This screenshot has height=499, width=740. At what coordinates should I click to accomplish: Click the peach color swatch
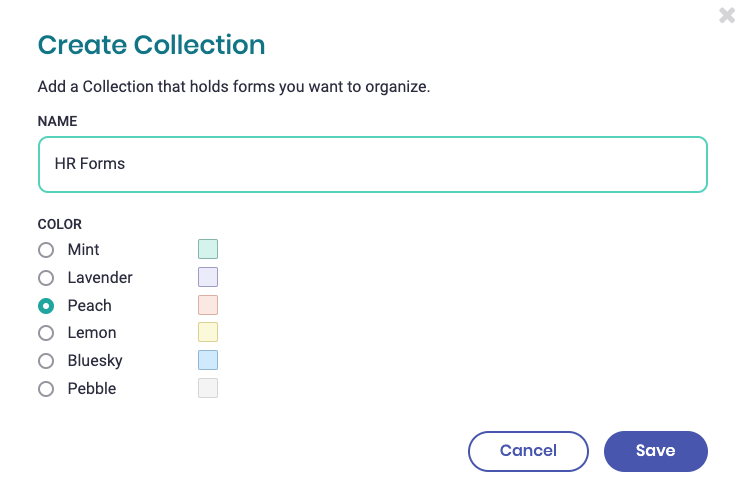pyautogui.click(x=208, y=305)
